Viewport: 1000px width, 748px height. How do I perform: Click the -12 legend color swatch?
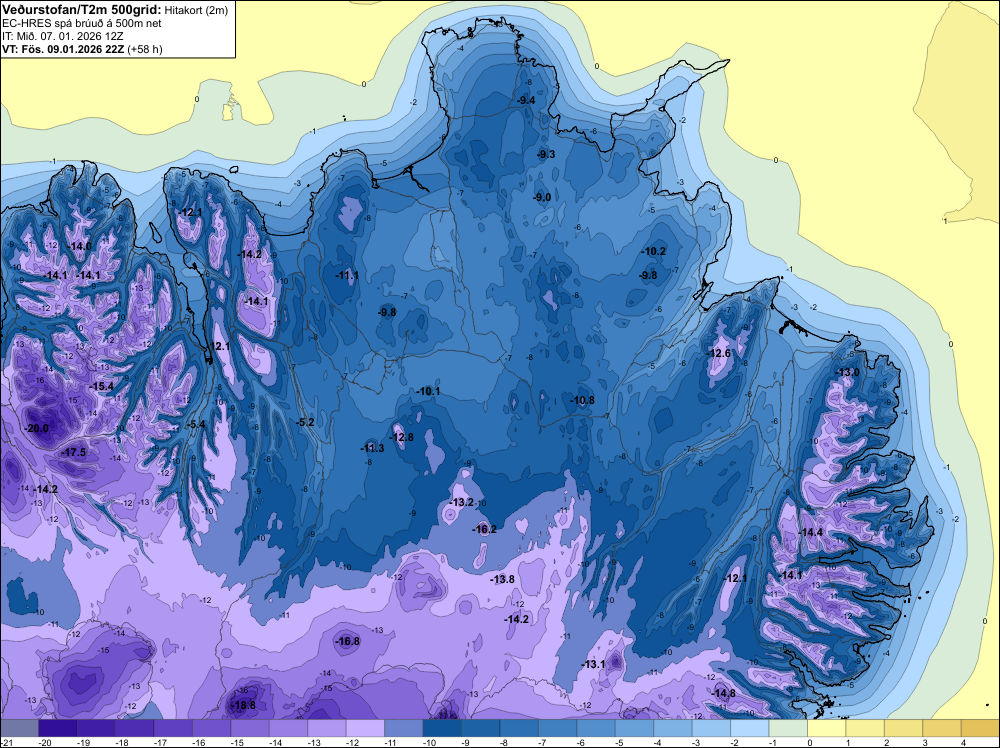(x=365, y=728)
